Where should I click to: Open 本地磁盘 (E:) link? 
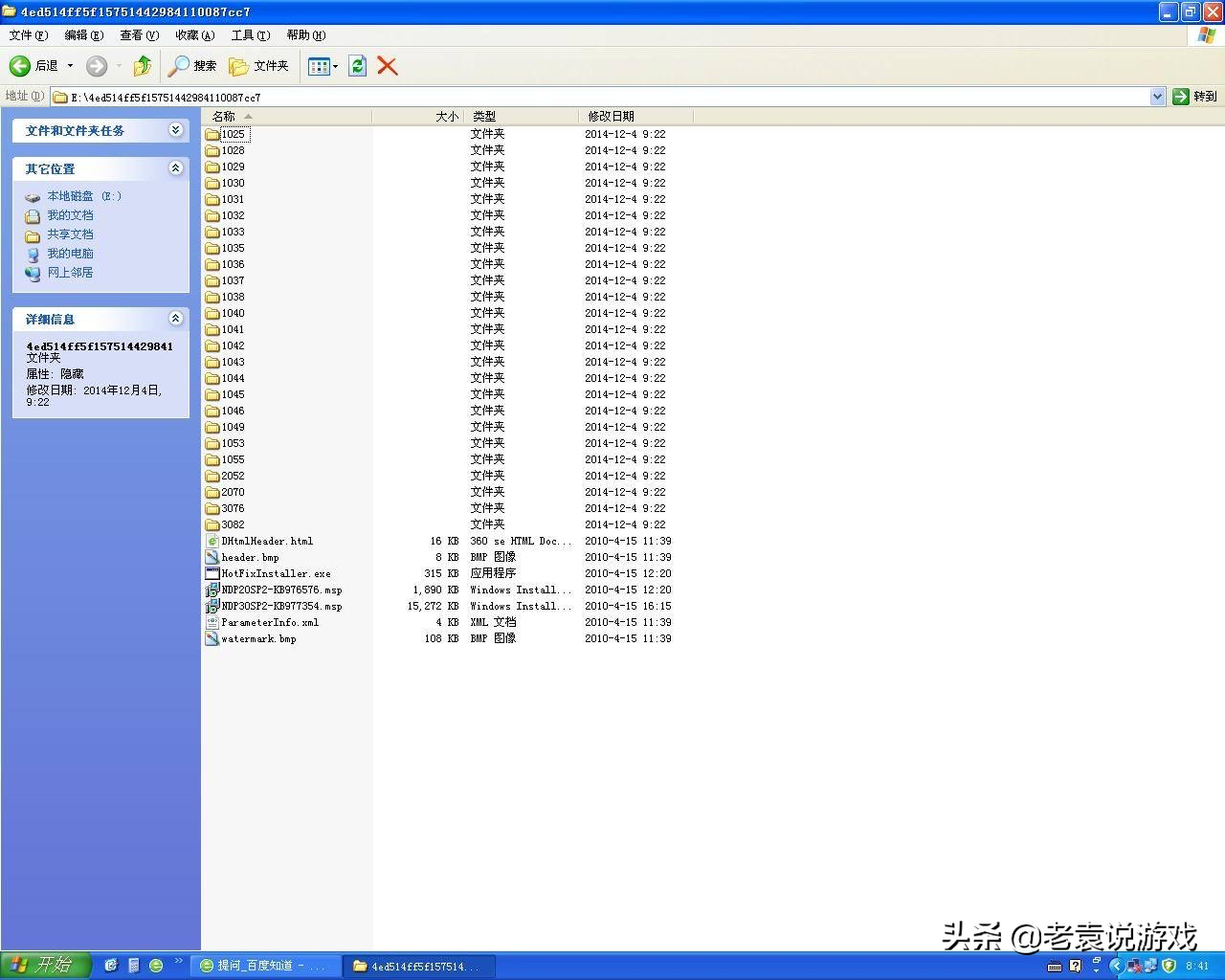tap(84, 196)
